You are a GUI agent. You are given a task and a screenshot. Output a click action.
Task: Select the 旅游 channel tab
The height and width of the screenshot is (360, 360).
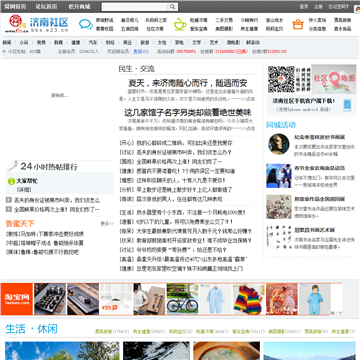pos(145,43)
